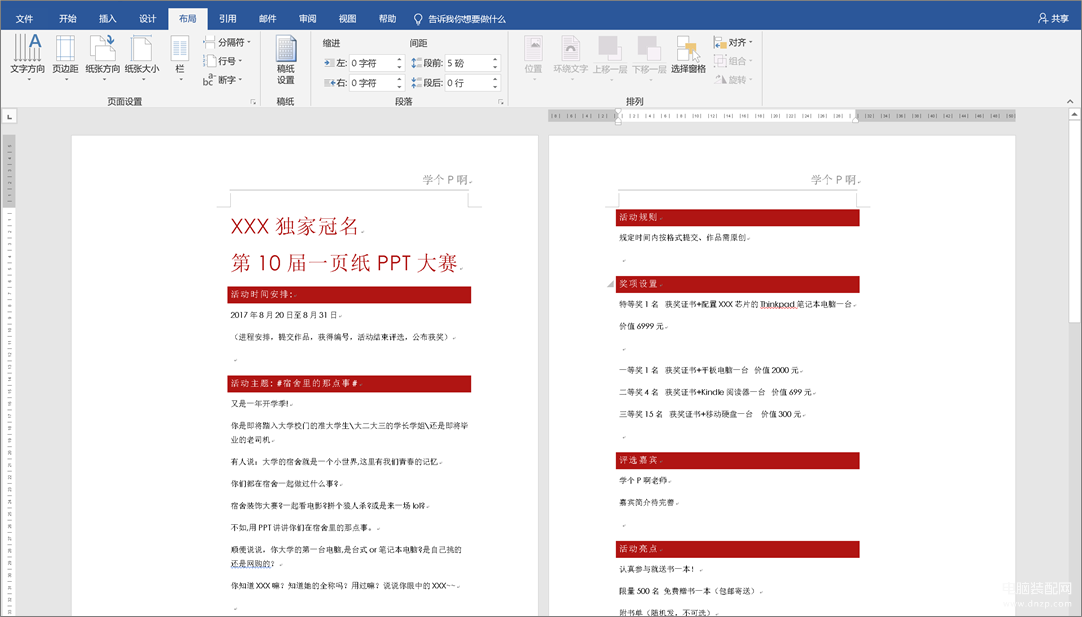Switch to the Home (开始) tab

pos(68,19)
